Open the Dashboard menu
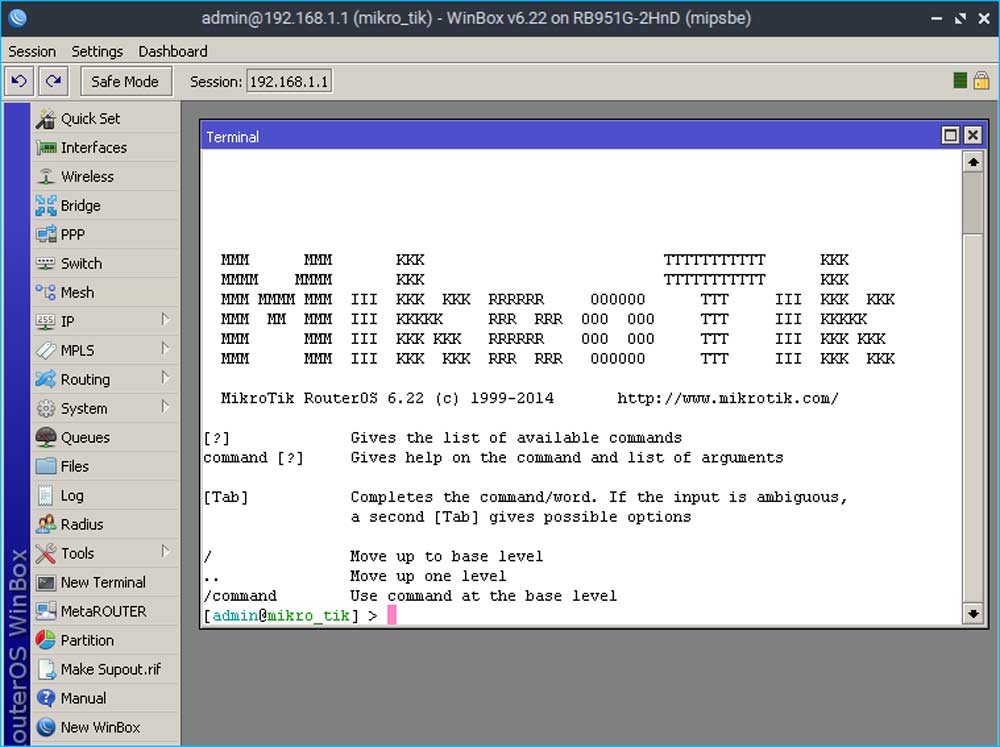Image resolution: width=1000 pixels, height=747 pixels. click(x=173, y=51)
